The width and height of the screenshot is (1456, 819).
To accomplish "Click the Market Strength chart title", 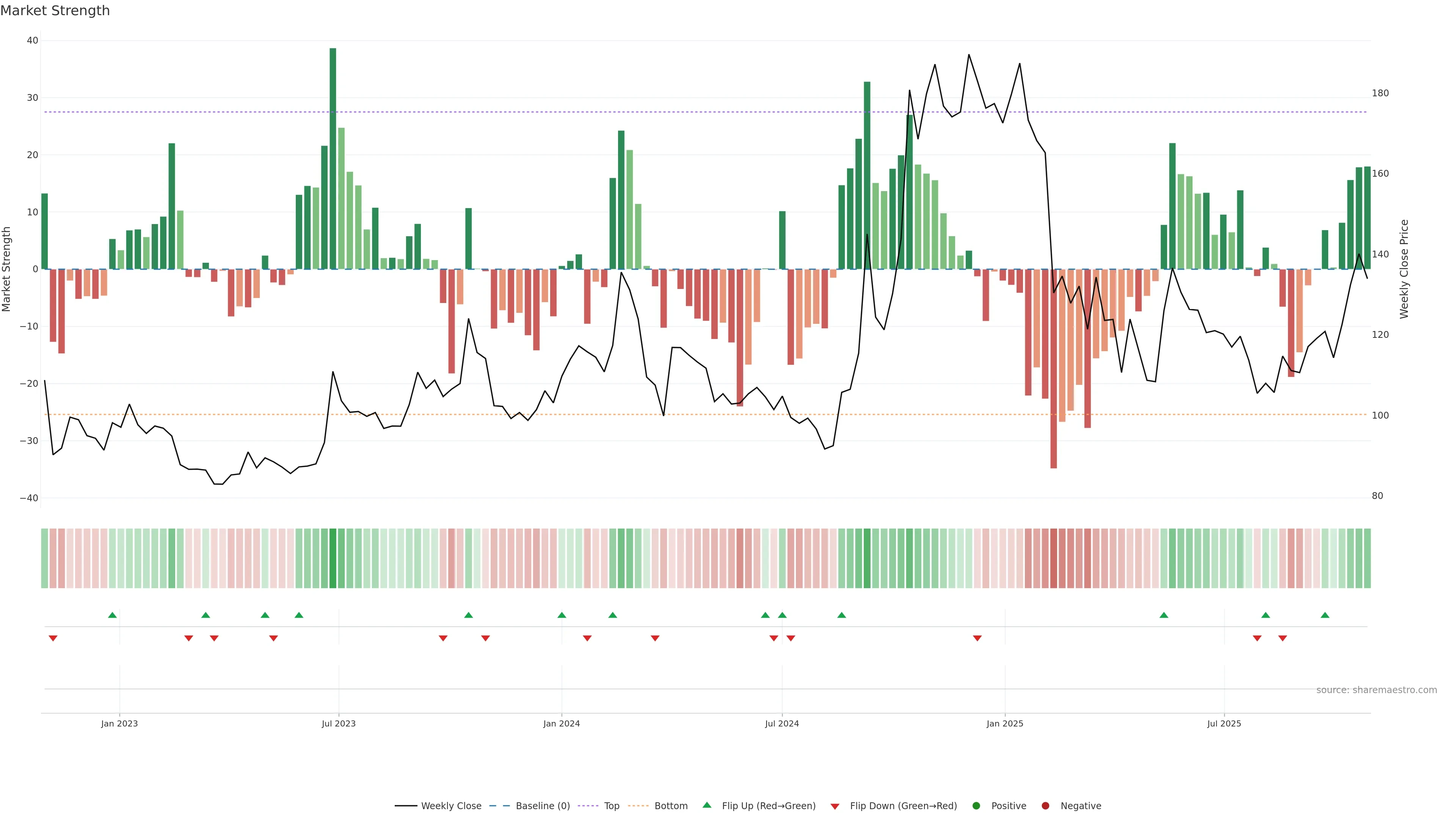I will [55, 11].
